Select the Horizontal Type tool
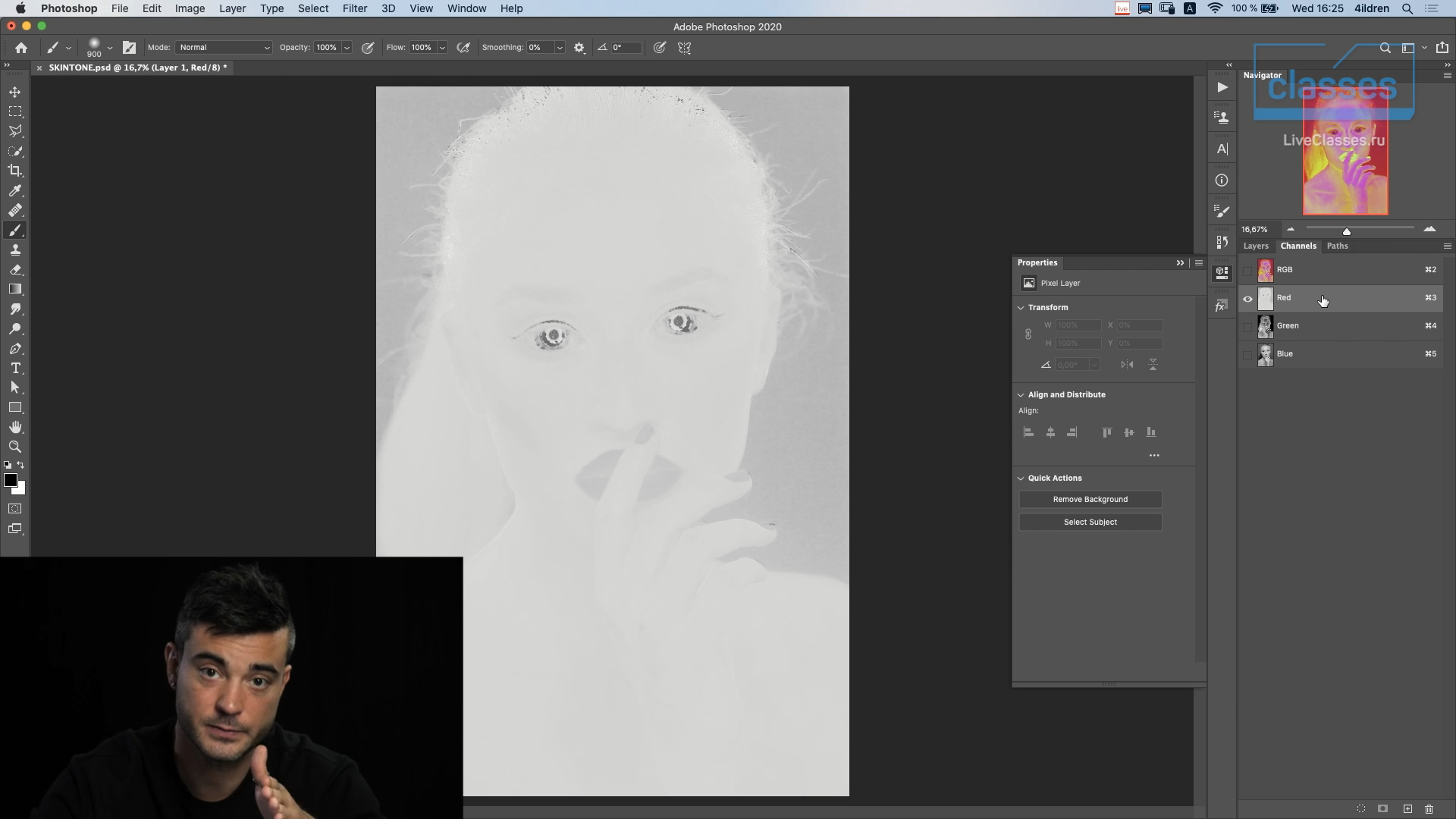 pyautogui.click(x=15, y=369)
